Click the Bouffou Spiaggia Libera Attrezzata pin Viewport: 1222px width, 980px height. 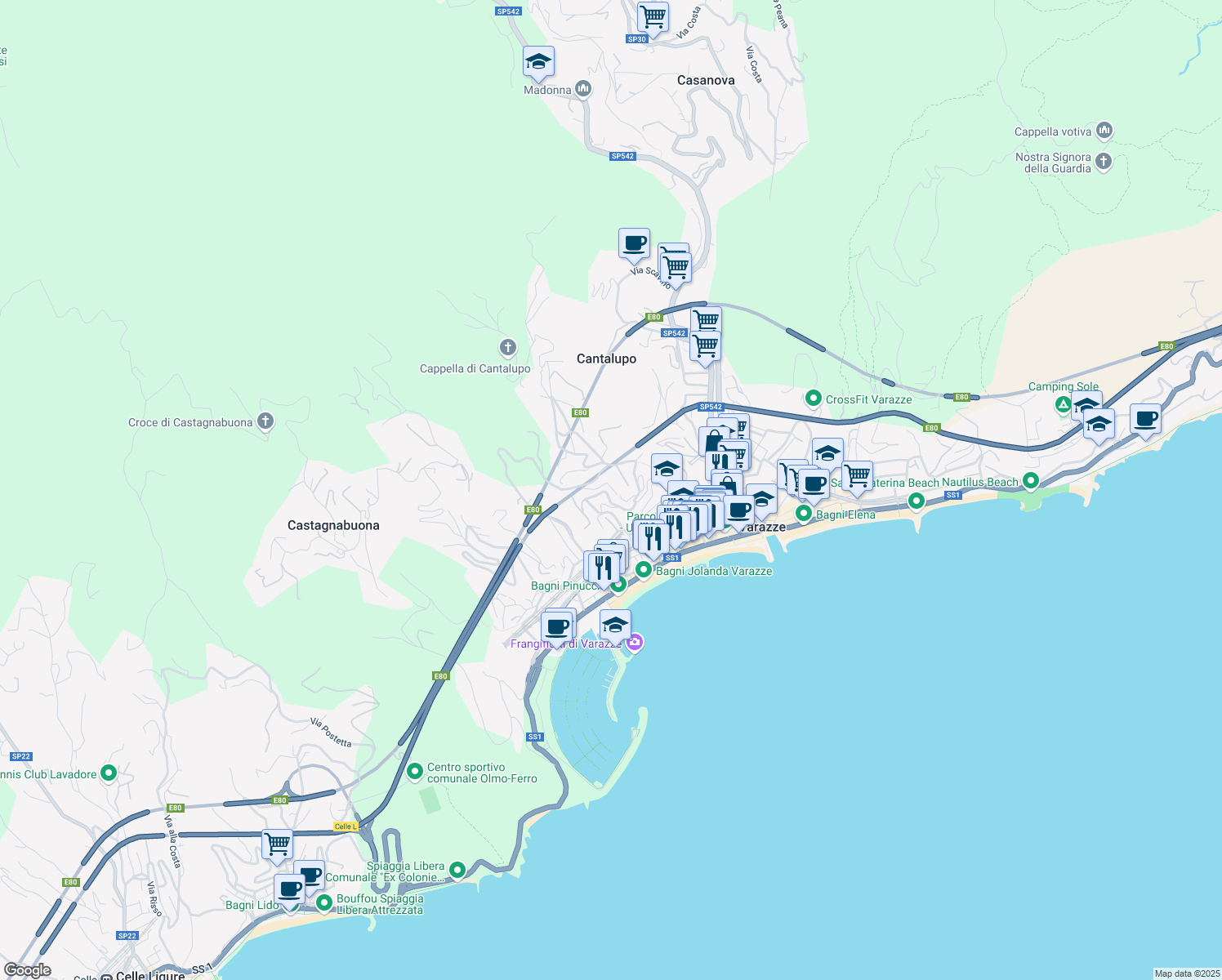324,903
